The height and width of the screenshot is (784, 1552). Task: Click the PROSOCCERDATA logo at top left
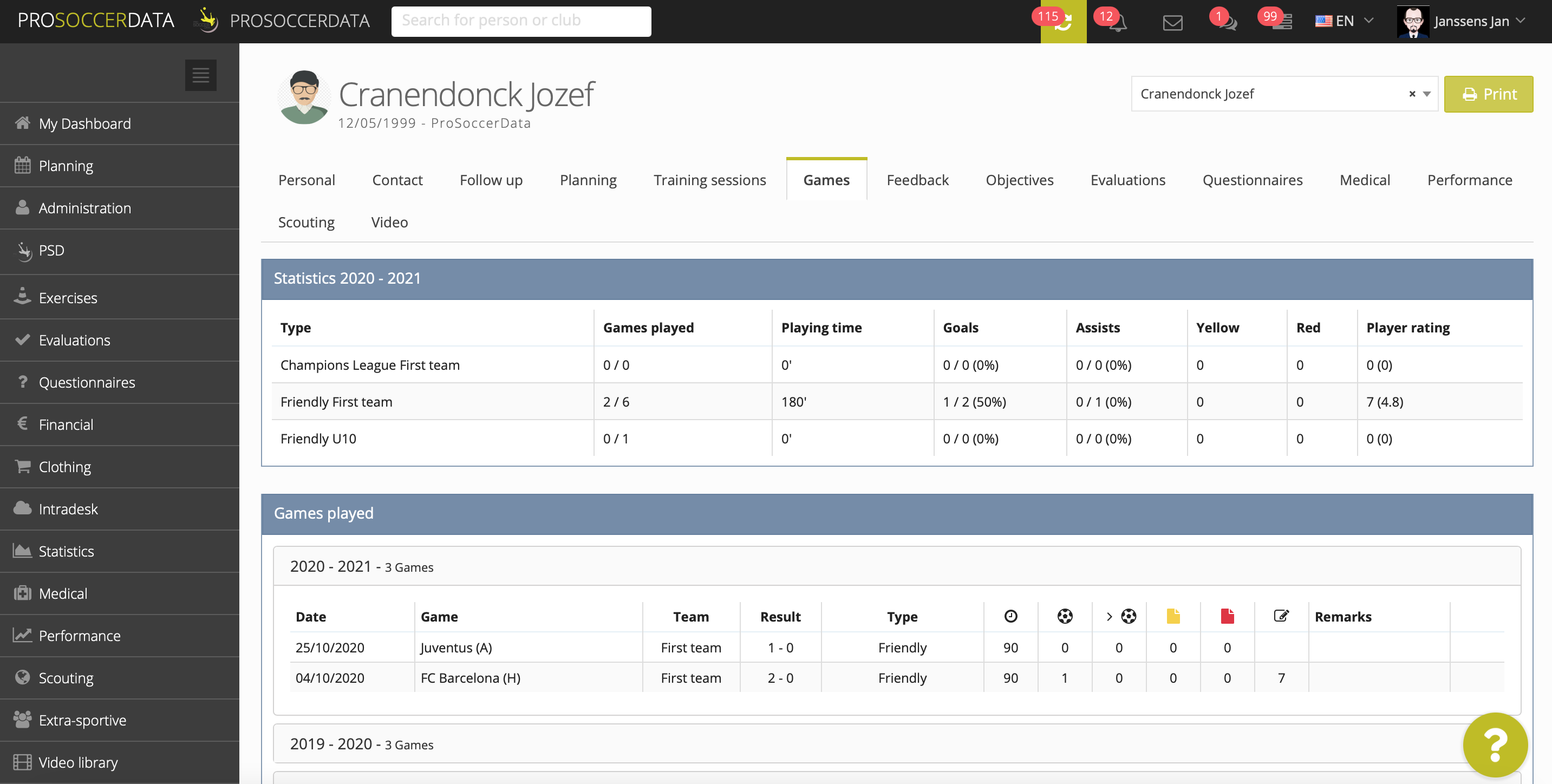pyautogui.click(x=96, y=21)
